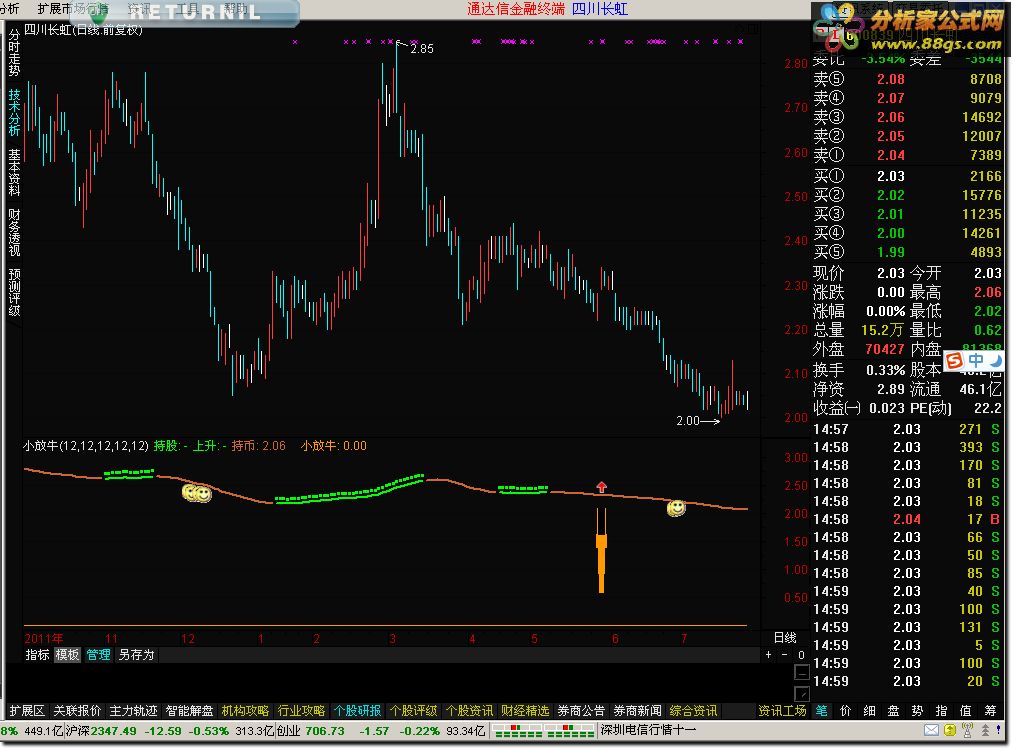The height and width of the screenshot is (749, 1013).
Task: Select the 日线 period label
Action: pyautogui.click(x=785, y=638)
